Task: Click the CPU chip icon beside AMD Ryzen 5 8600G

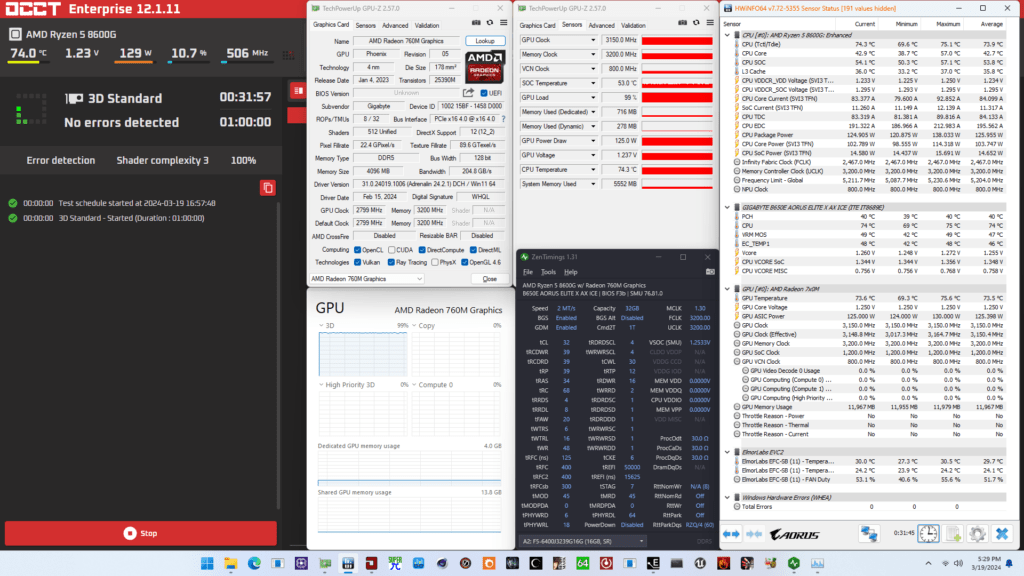Action: tap(16, 34)
